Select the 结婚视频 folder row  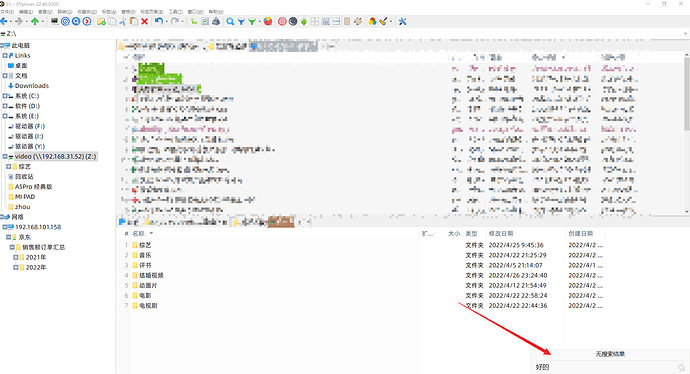pos(151,275)
